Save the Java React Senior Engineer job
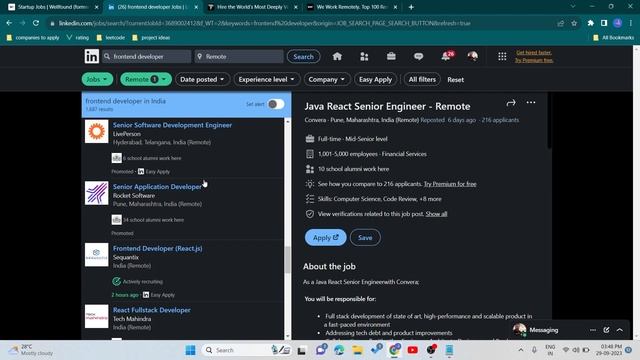The width and height of the screenshot is (640, 360). point(365,237)
